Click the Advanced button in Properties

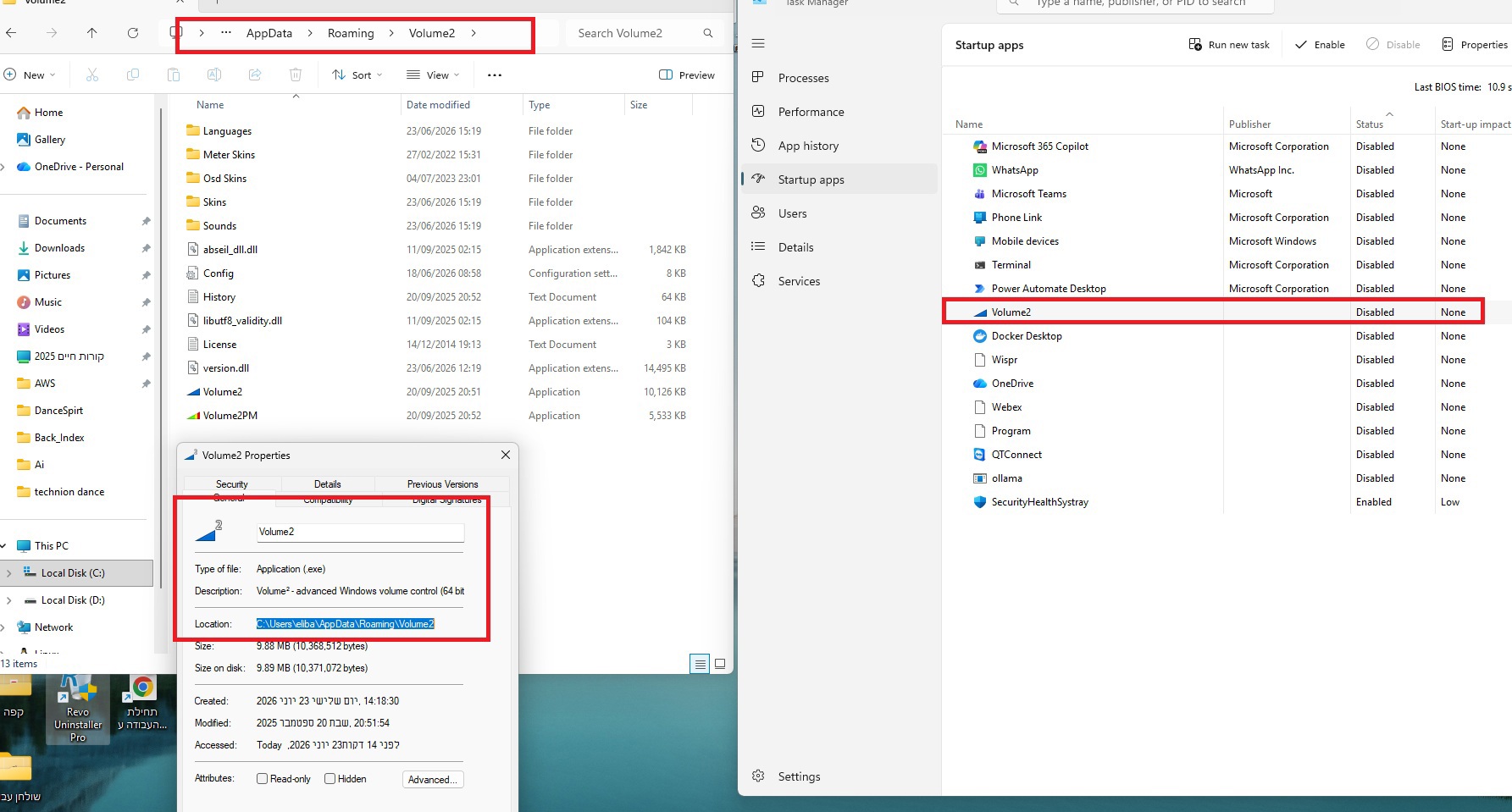(433, 780)
